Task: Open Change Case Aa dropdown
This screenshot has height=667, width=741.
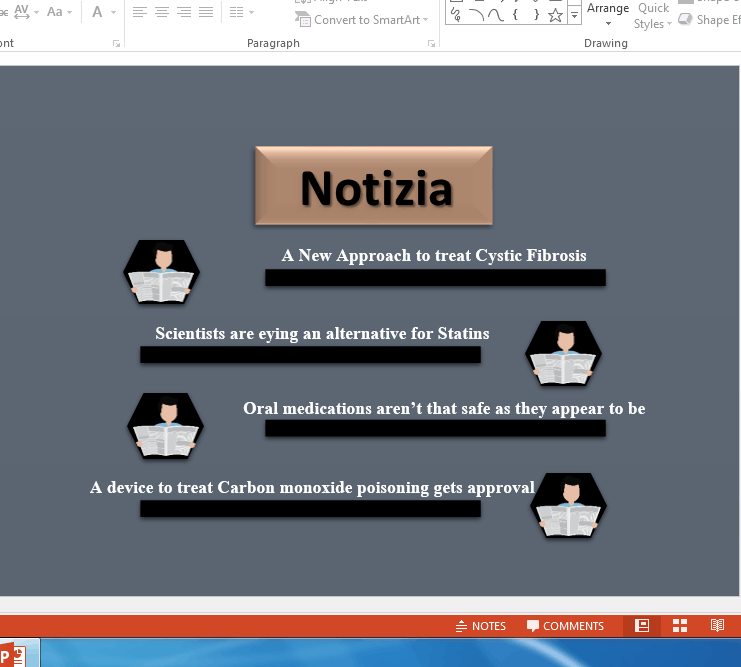Action: [x=59, y=11]
